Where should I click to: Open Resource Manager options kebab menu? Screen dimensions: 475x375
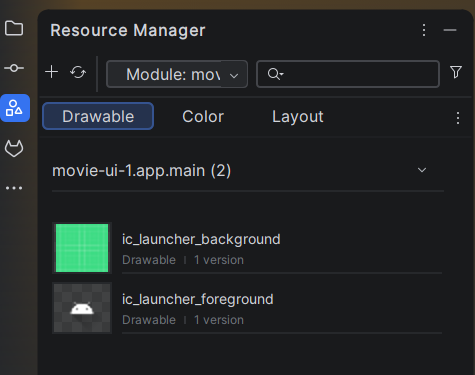(x=424, y=30)
